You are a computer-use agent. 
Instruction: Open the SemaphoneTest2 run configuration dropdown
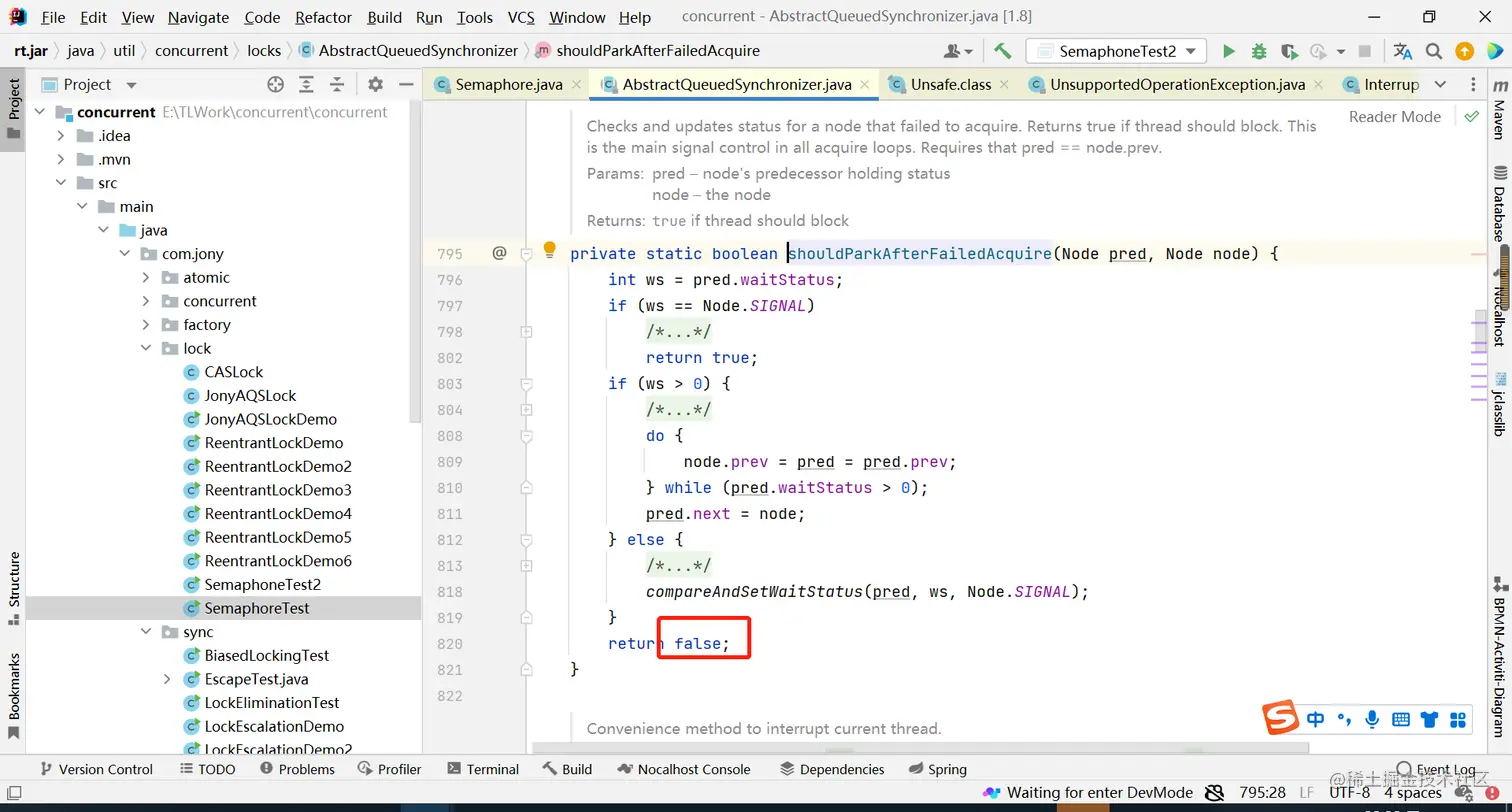point(1116,51)
